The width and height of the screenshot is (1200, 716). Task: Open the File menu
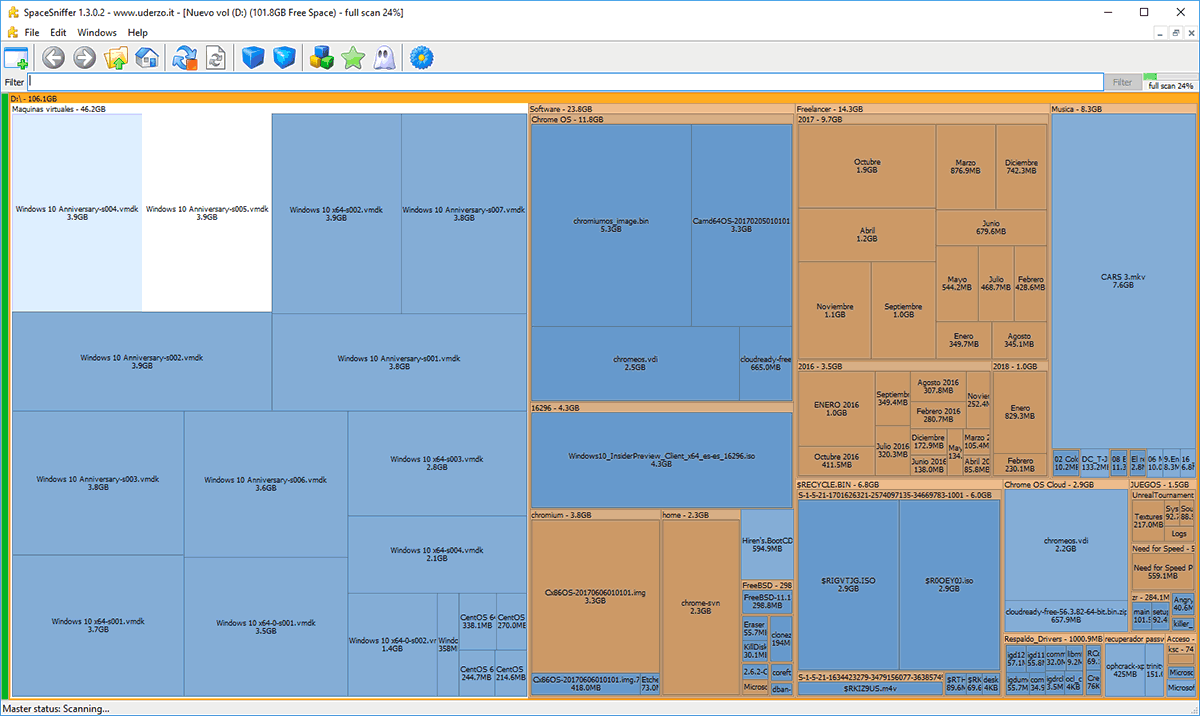[33, 32]
